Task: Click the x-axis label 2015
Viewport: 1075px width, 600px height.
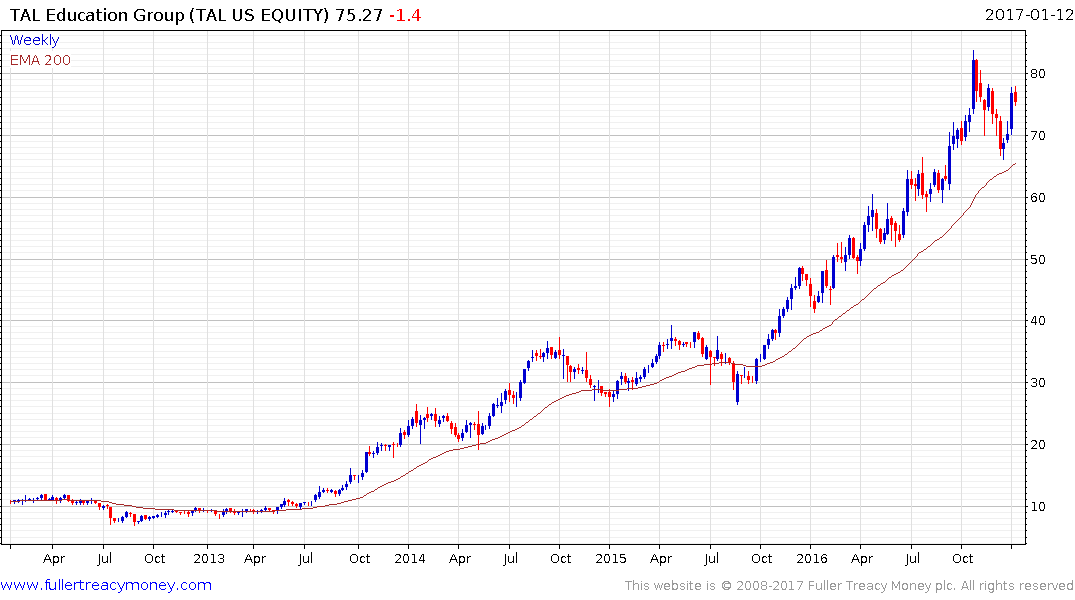Action: 610,558
